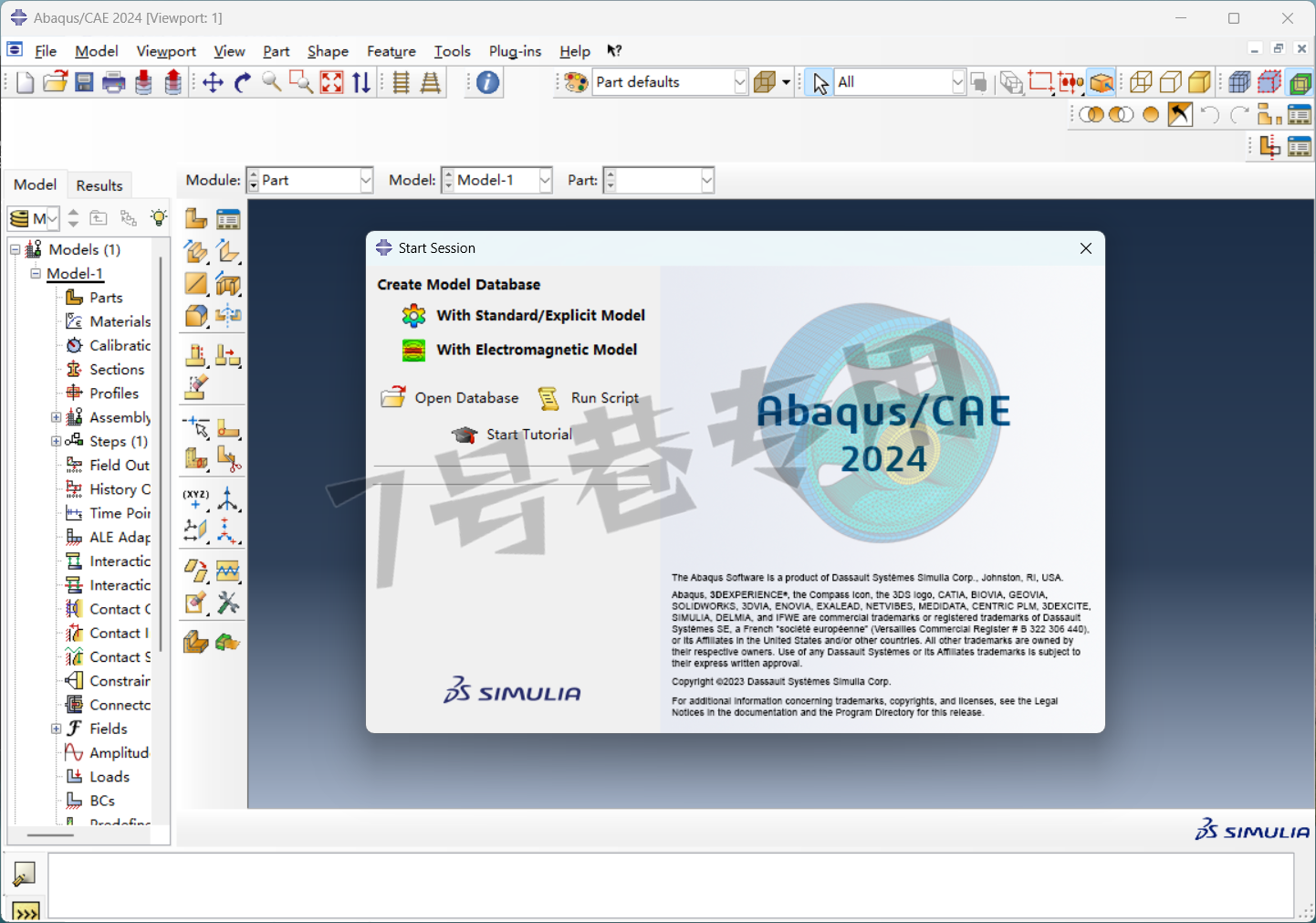This screenshot has height=923, width=1316.
Task: Click the light bulb icon in model tree toolbar
Action: (159, 217)
